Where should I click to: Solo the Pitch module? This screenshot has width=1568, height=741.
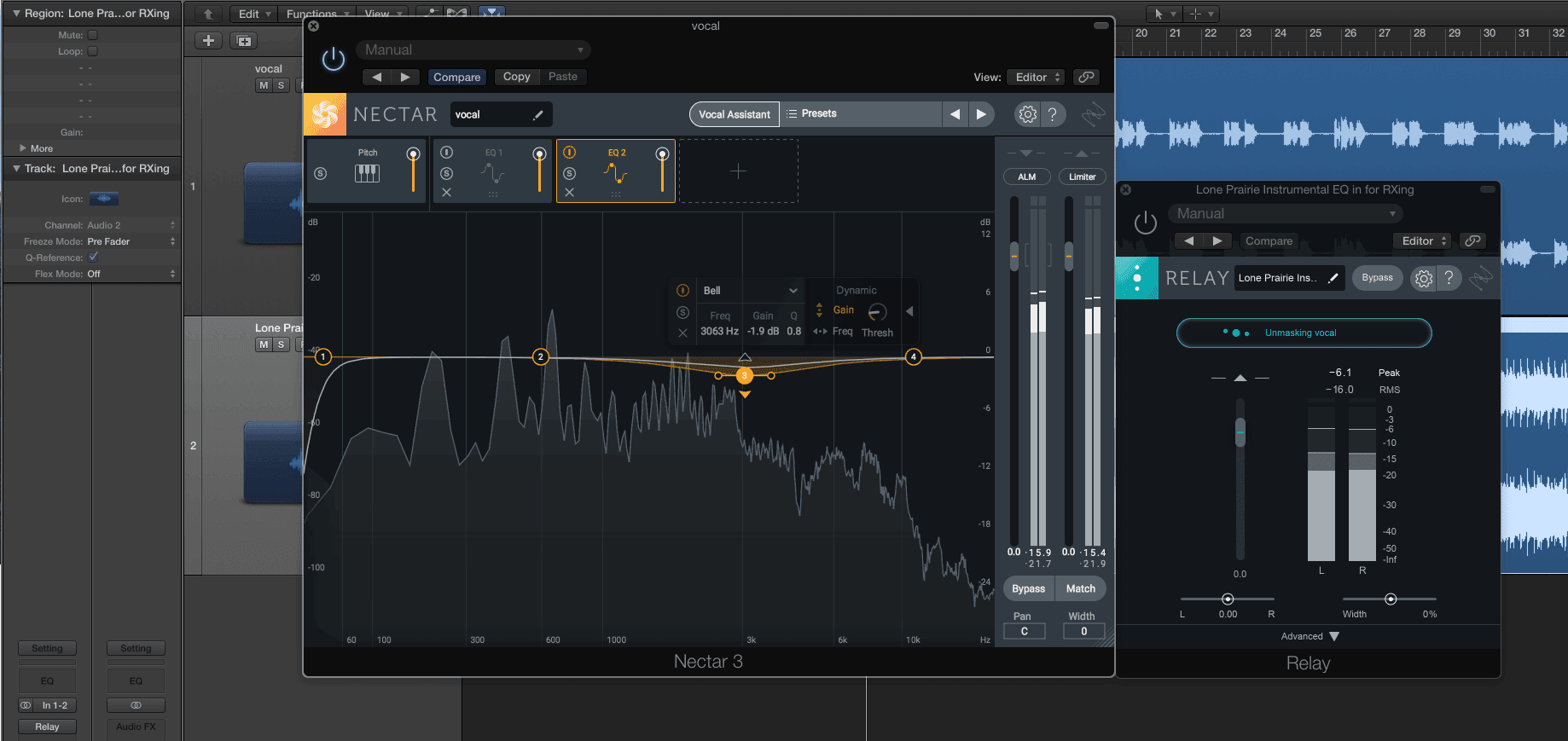(x=321, y=173)
